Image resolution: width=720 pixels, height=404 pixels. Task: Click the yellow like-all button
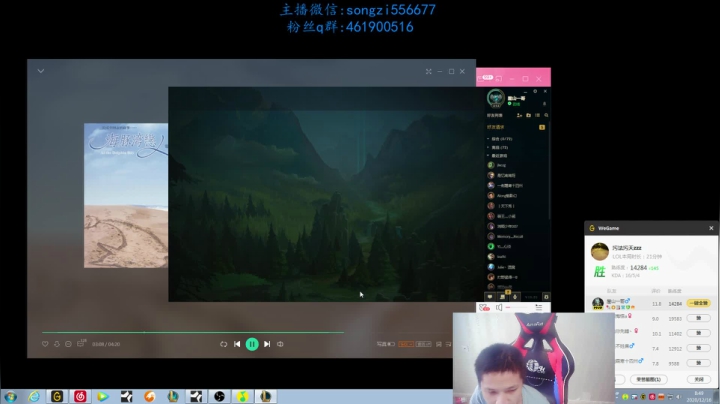[698, 303]
